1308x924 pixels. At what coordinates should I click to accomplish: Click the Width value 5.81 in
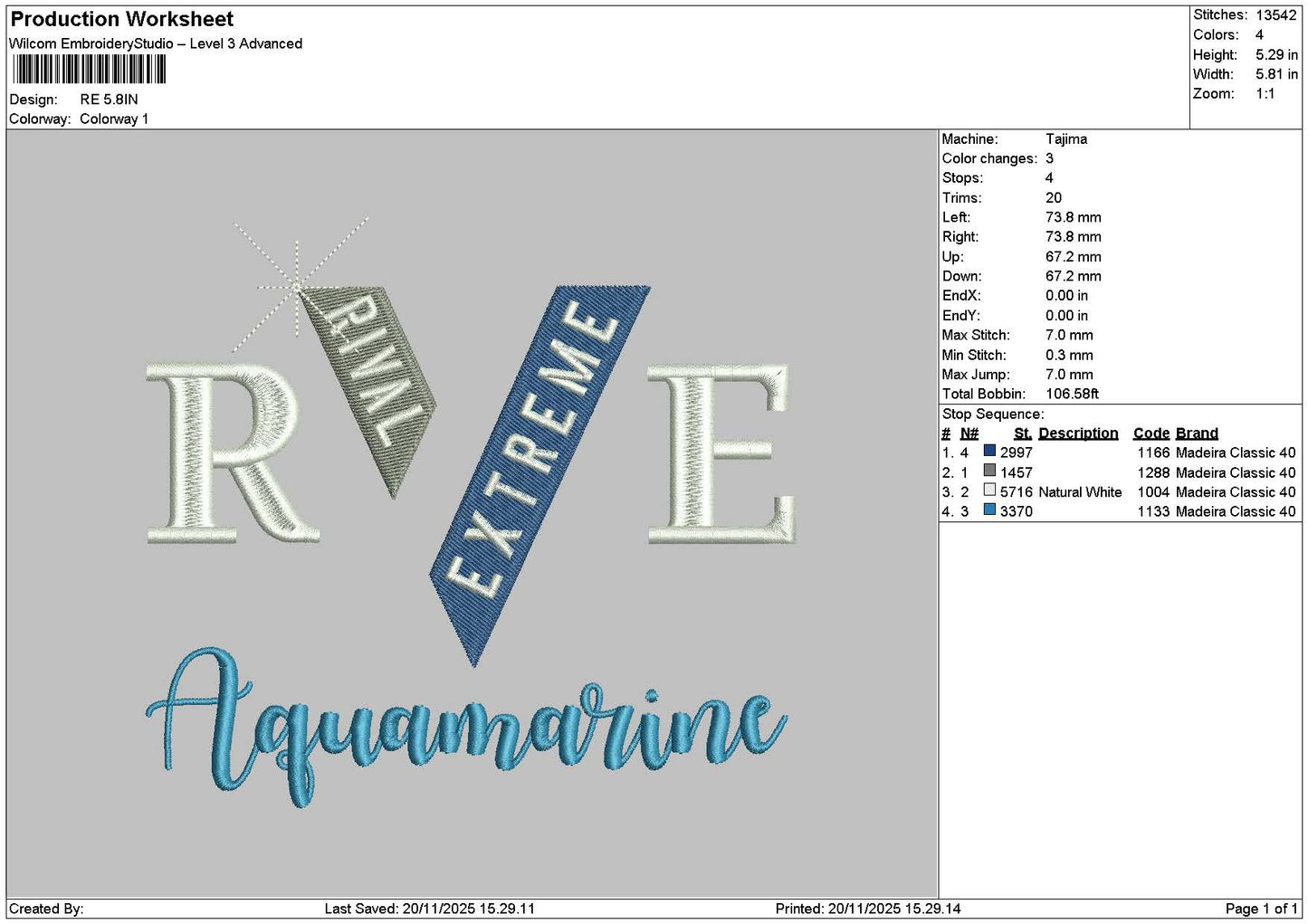tap(1276, 74)
